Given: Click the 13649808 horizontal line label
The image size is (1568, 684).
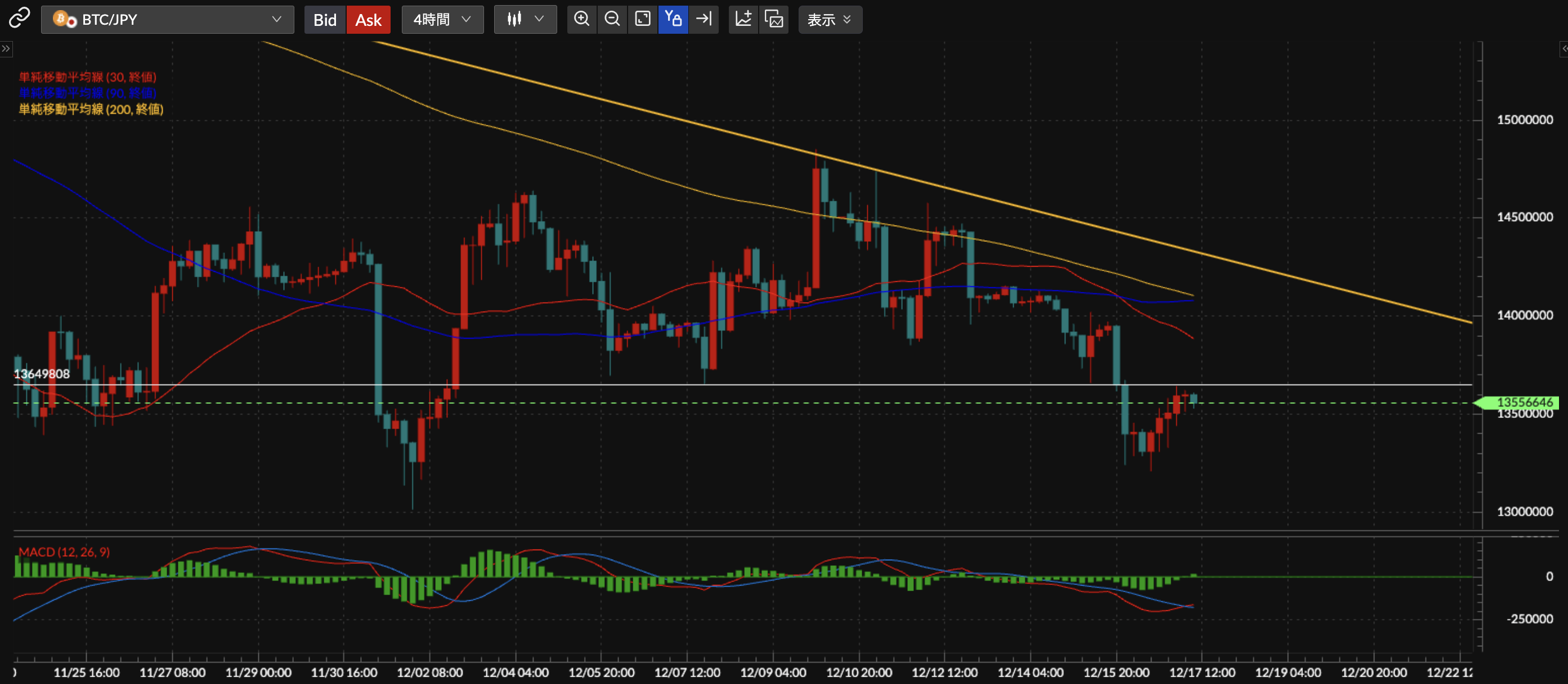Looking at the screenshot, I should [42, 373].
